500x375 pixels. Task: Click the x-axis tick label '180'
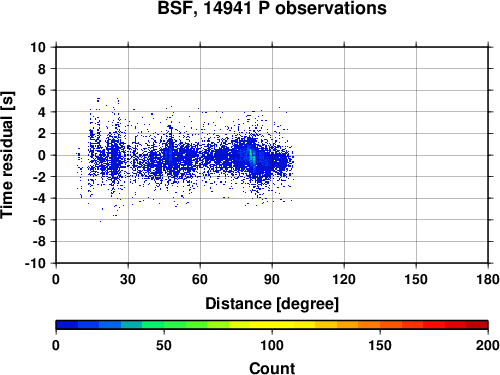point(488,279)
